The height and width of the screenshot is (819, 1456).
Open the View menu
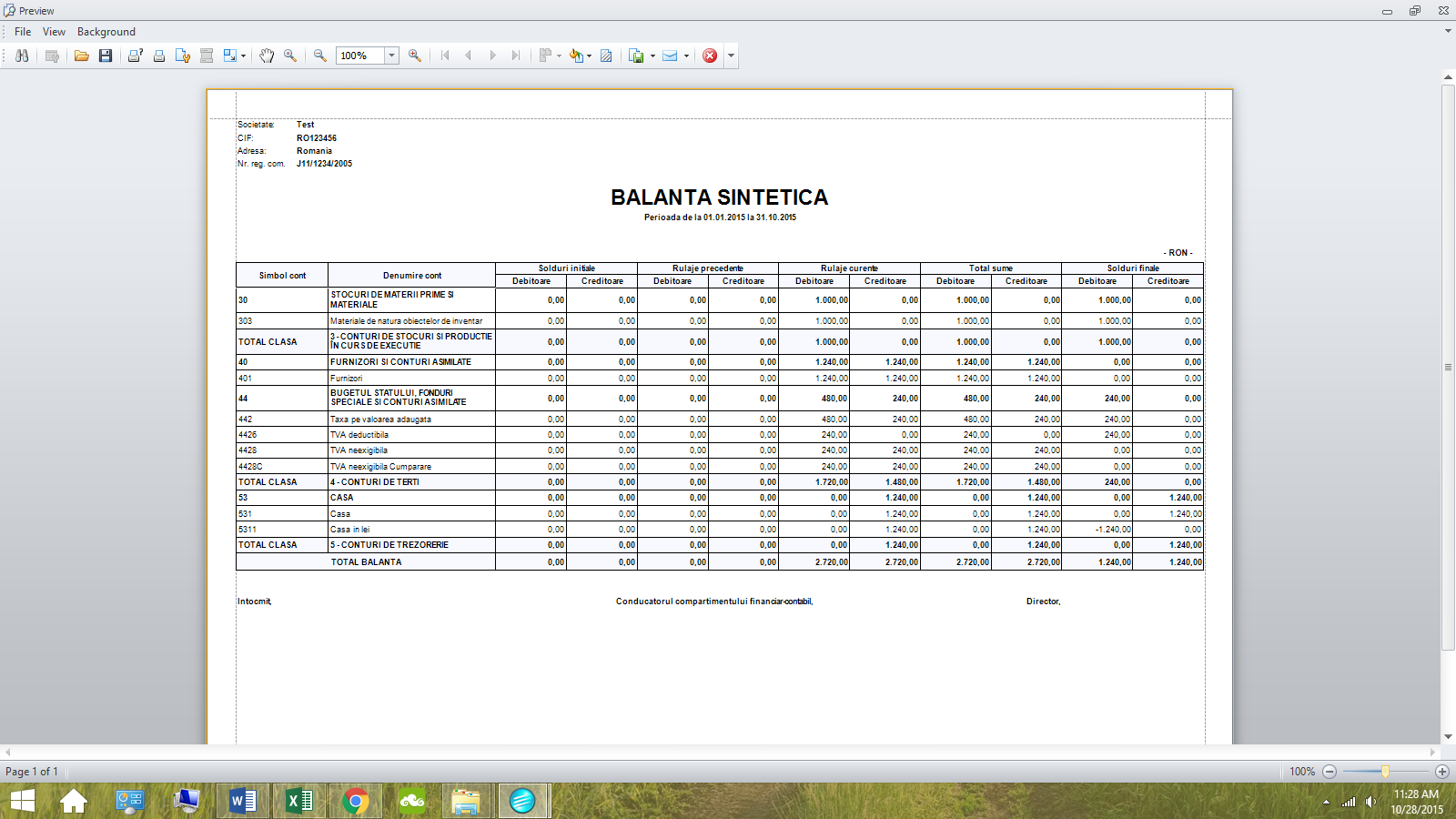pyautogui.click(x=54, y=32)
